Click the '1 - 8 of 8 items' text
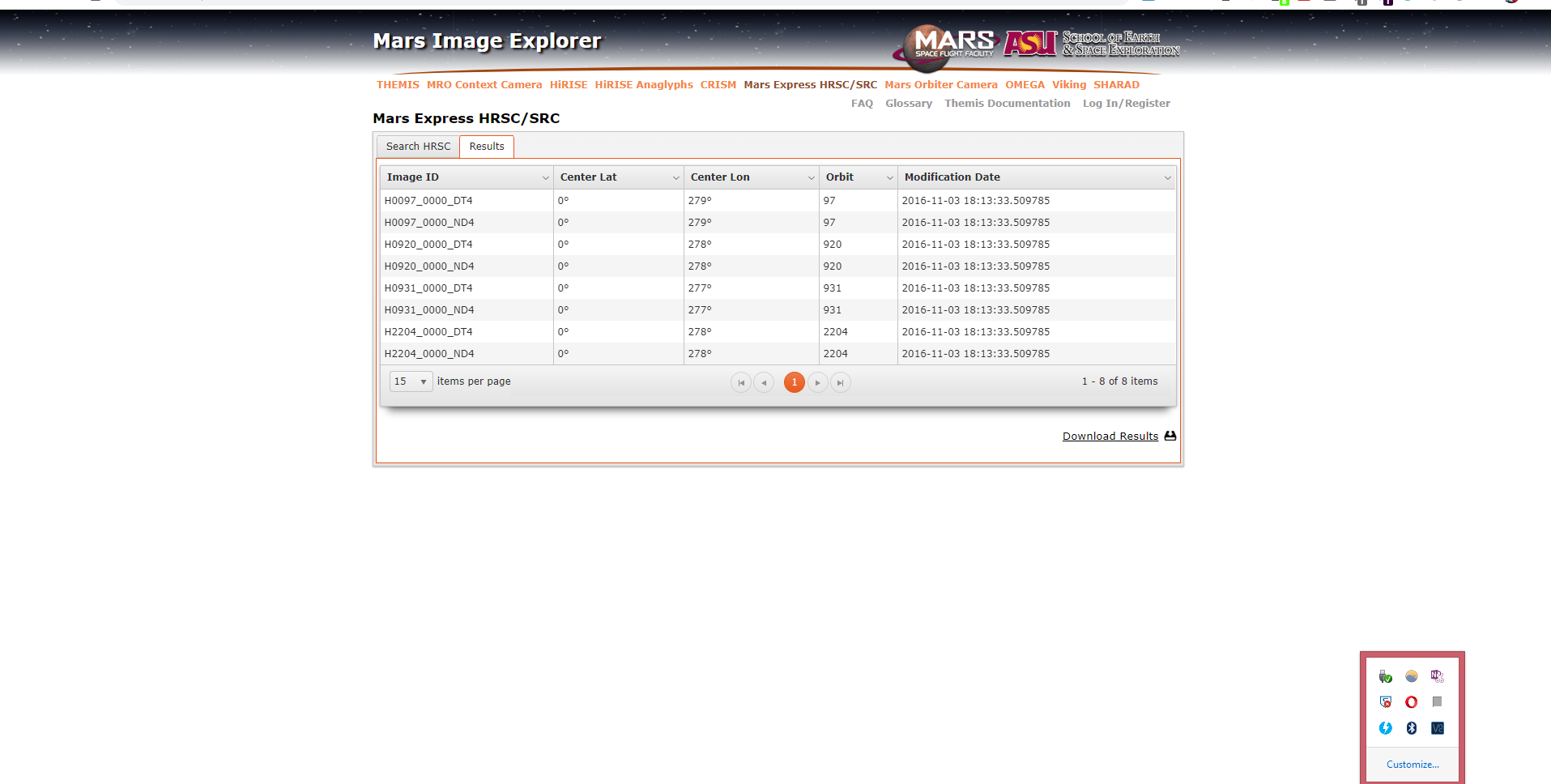Viewport: 1551px width, 784px height. (x=1119, y=381)
